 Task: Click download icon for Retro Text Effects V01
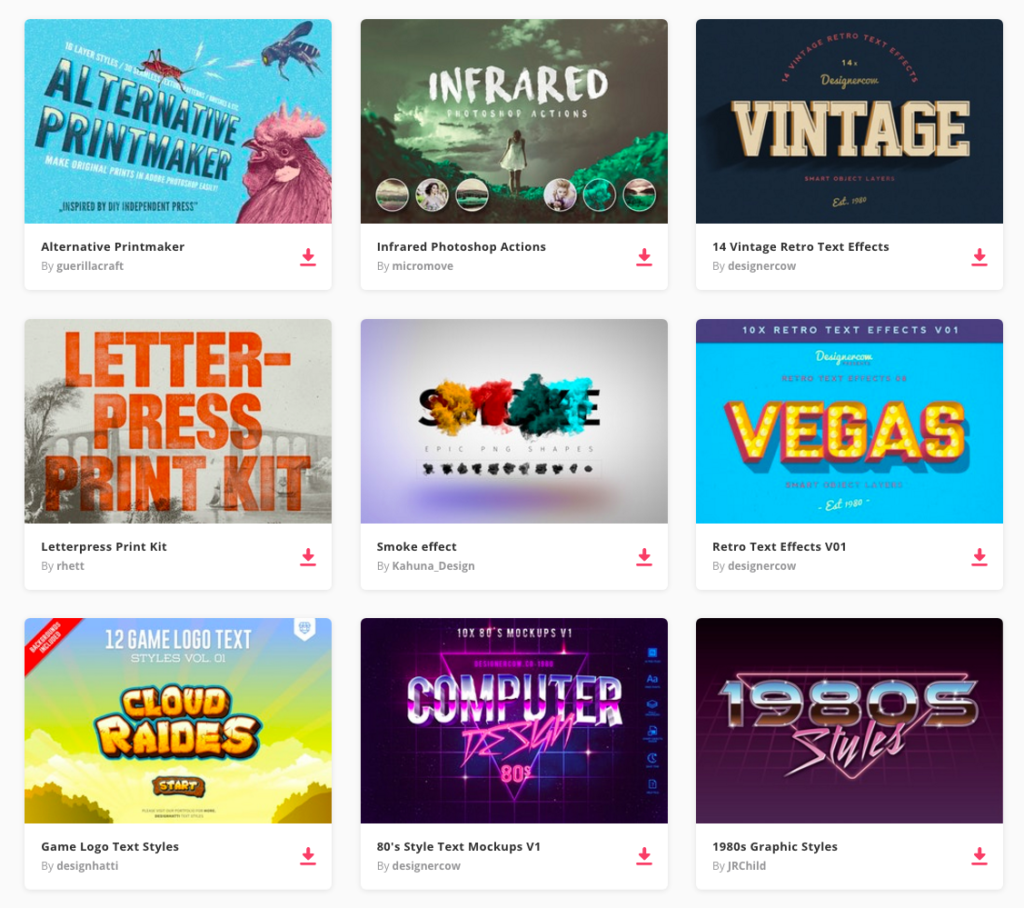coord(979,557)
